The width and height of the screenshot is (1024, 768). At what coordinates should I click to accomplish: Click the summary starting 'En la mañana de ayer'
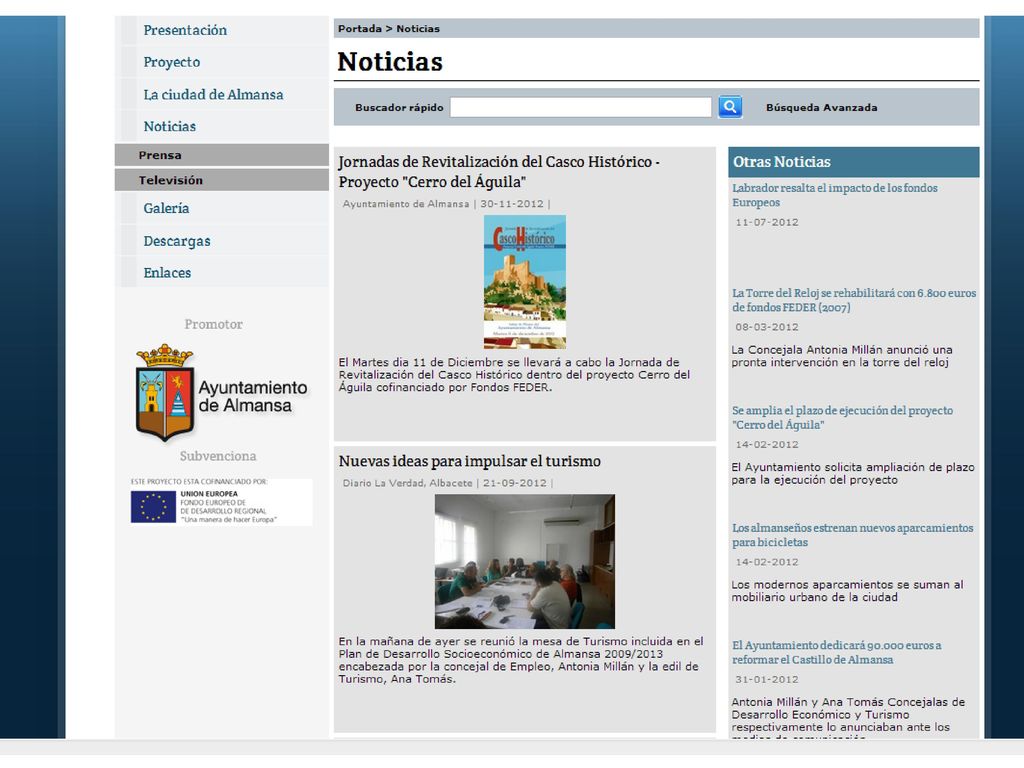tap(521, 660)
